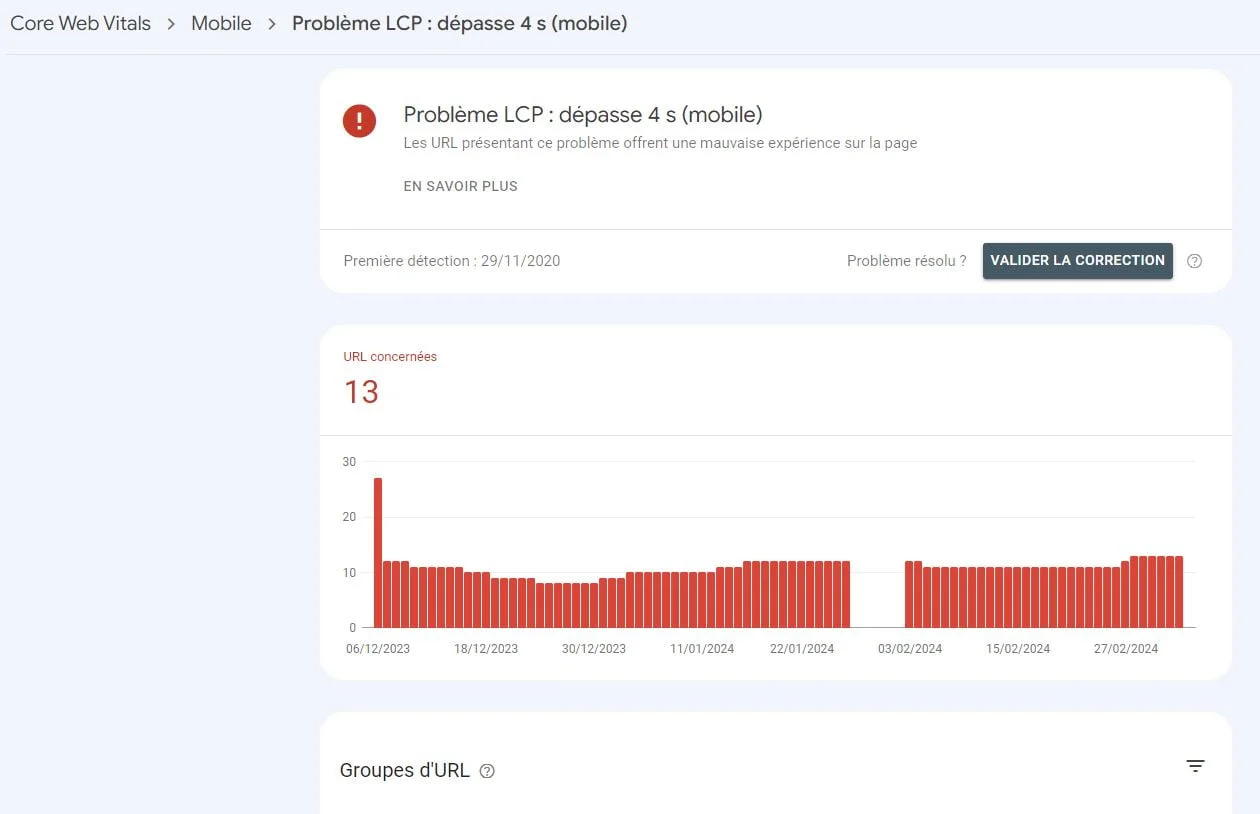This screenshot has width=1260, height=814.
Task: Navigate to Core Web Vitals breadcrumb
Action: pos(80,24)
